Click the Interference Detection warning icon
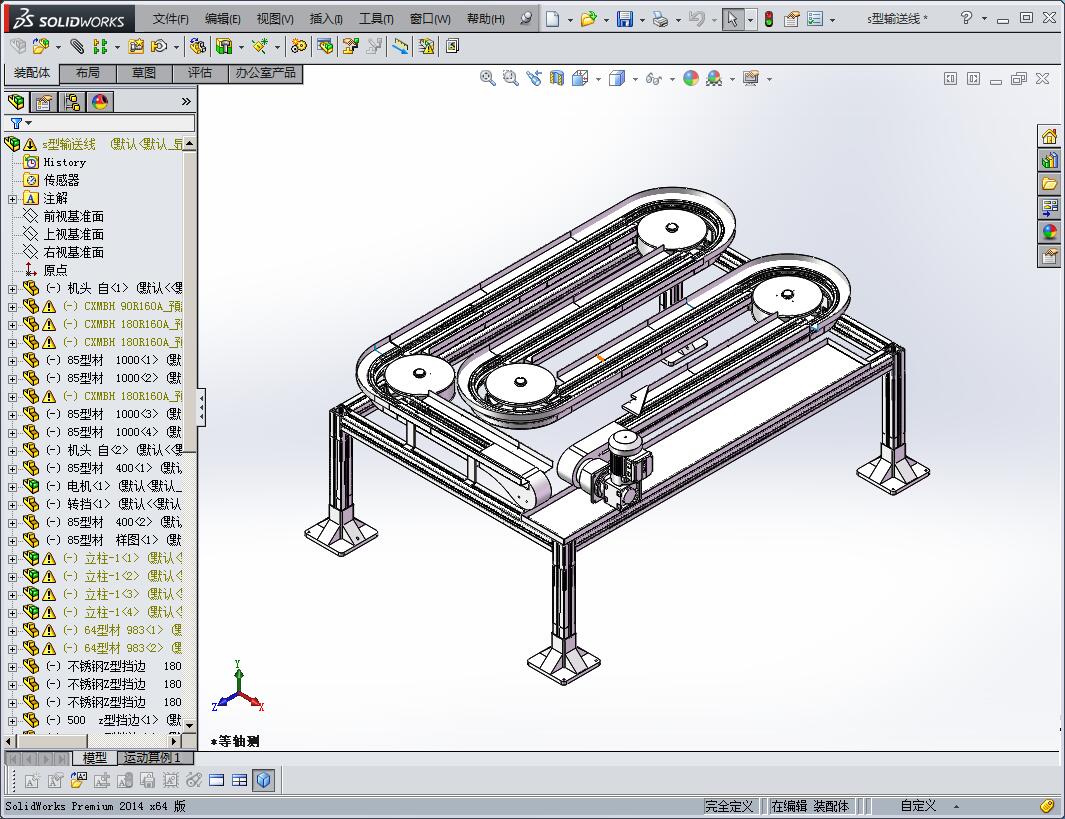The image size is (1065, 819). pyautogui.click(x=427, y=46)
